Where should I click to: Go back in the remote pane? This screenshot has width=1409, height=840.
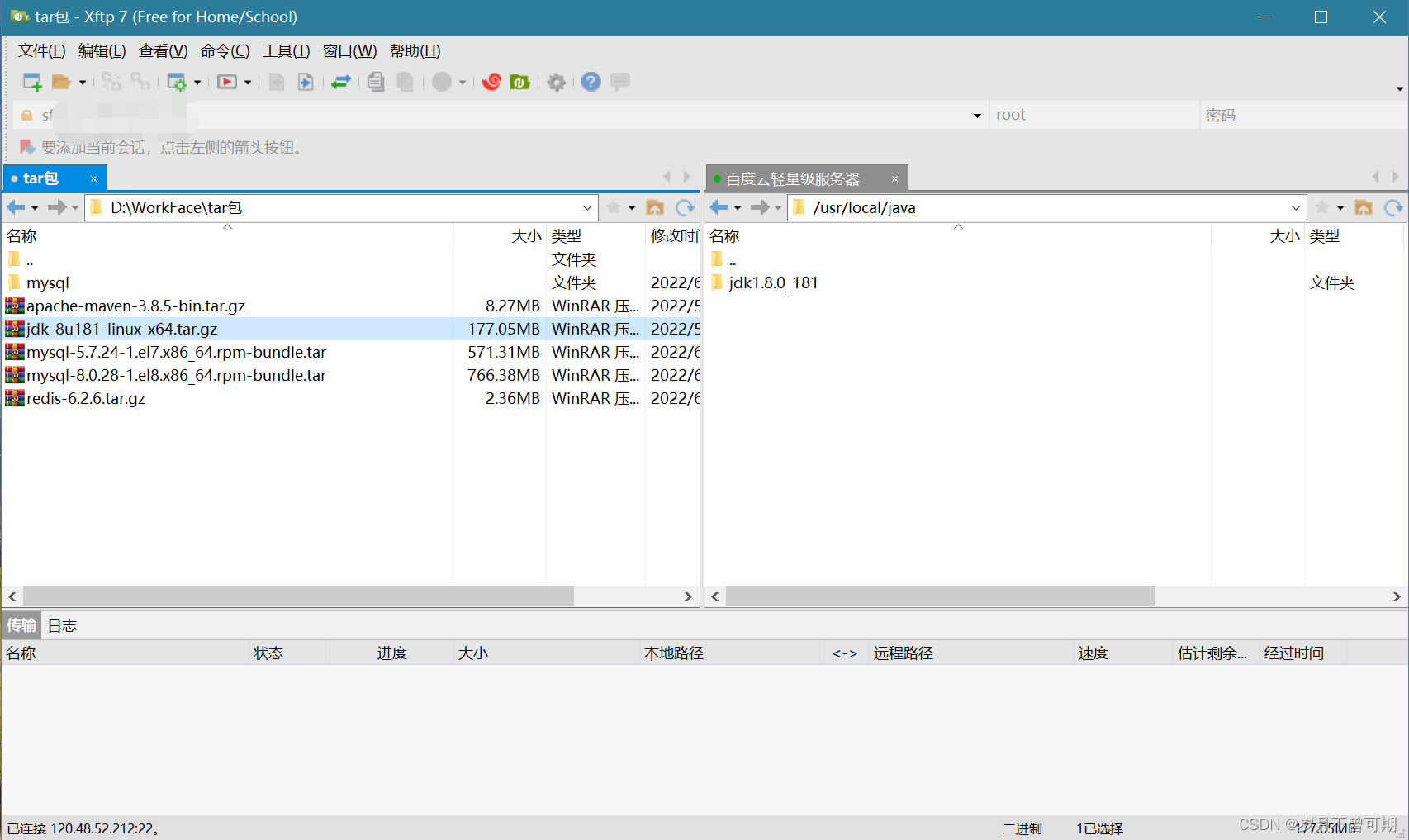point(719,207)
